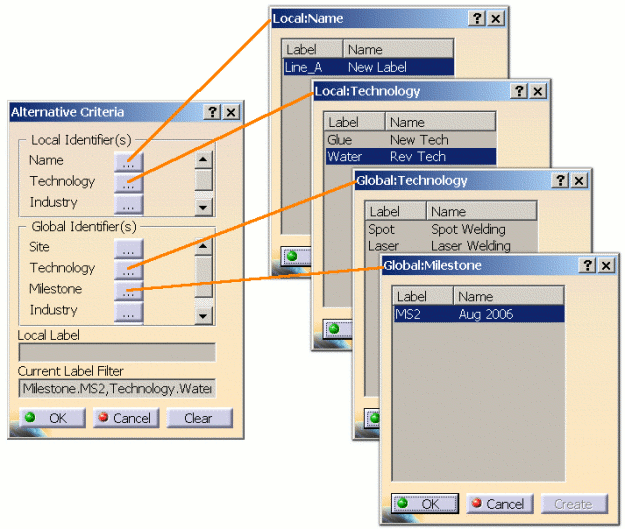Open the Local Name browse button

pos(128,160)
